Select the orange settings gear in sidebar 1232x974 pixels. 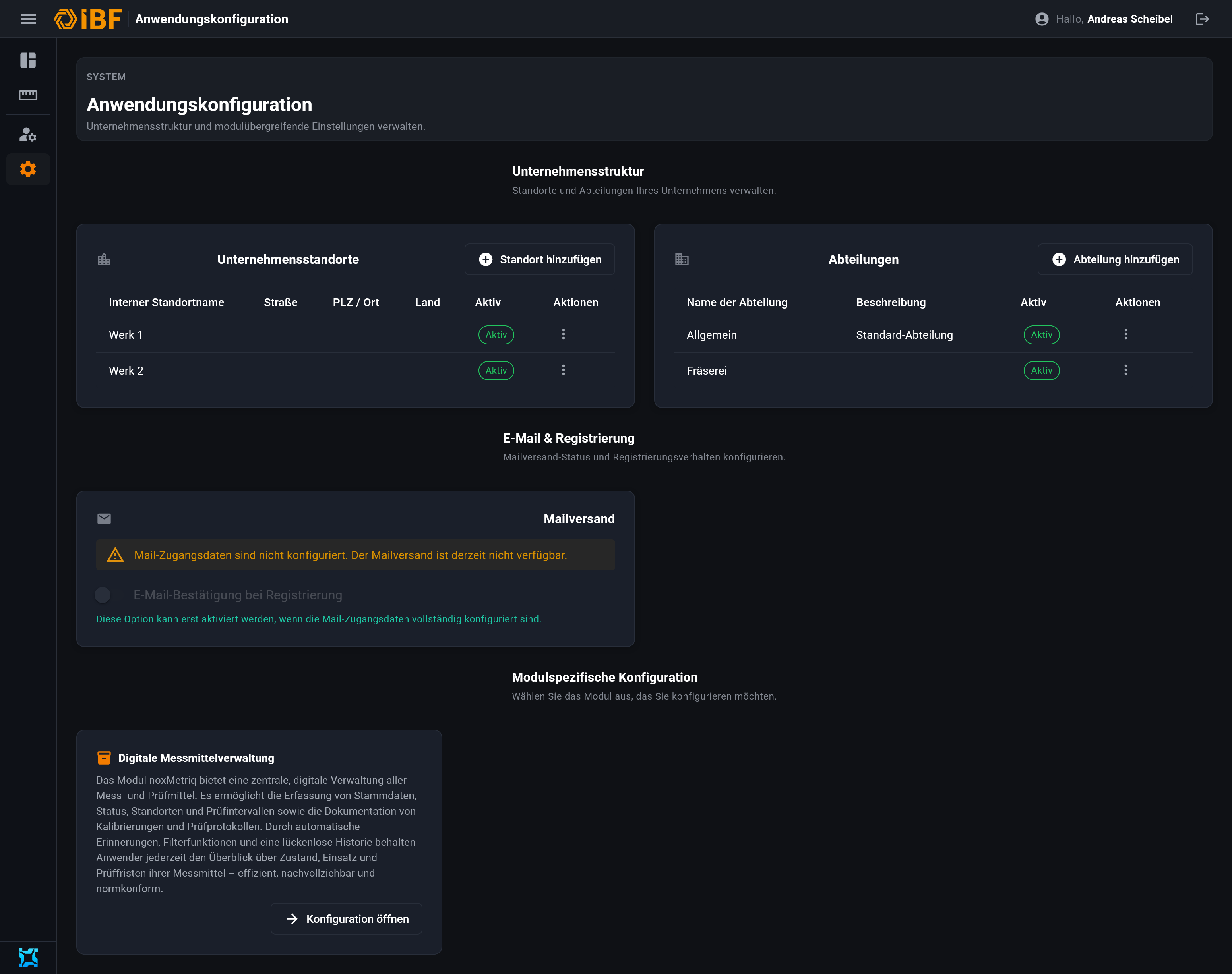click(28, 169)
